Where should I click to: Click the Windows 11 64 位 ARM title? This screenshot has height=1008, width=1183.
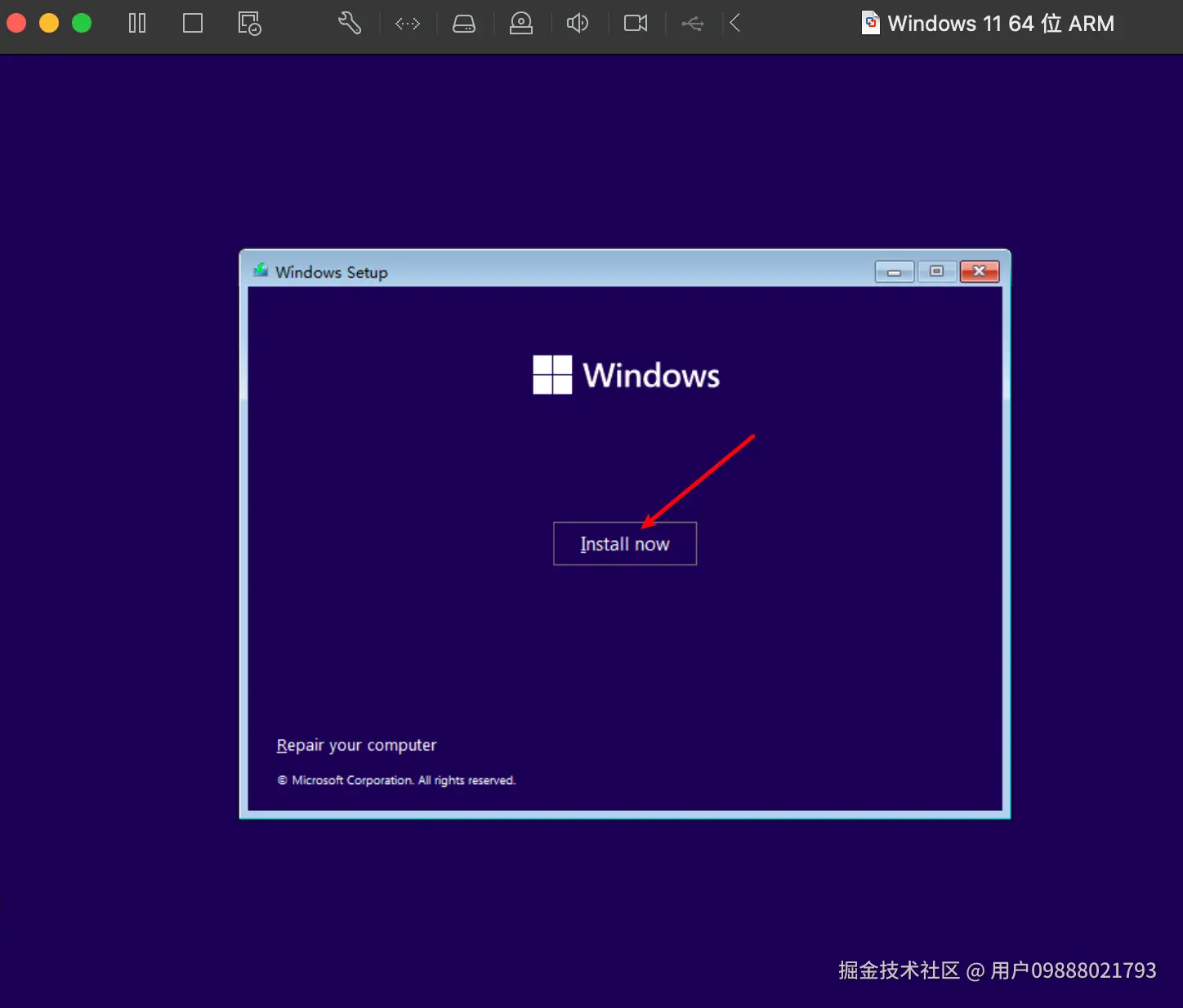pos(1001,24)
